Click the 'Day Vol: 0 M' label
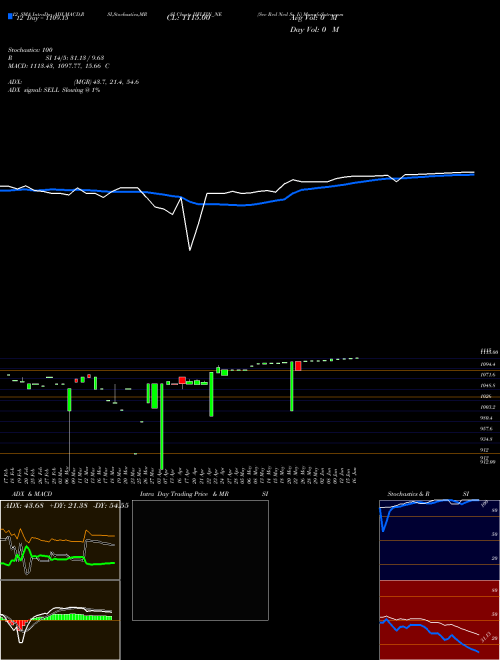Image resolution: width=500 pixels, height=660 pixels. tap(314, 30)
